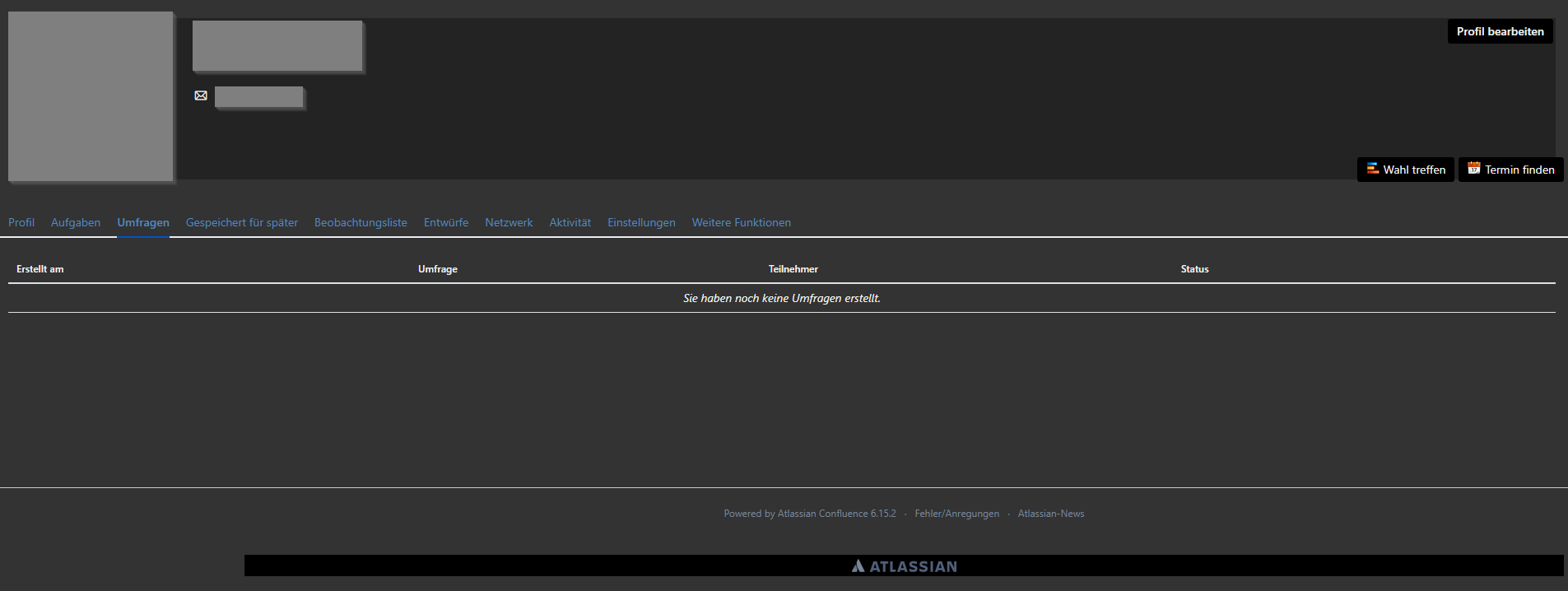Click the envelope email icon
The height and width of the screenshot is (591, 1568).
[x=201, y=95]
